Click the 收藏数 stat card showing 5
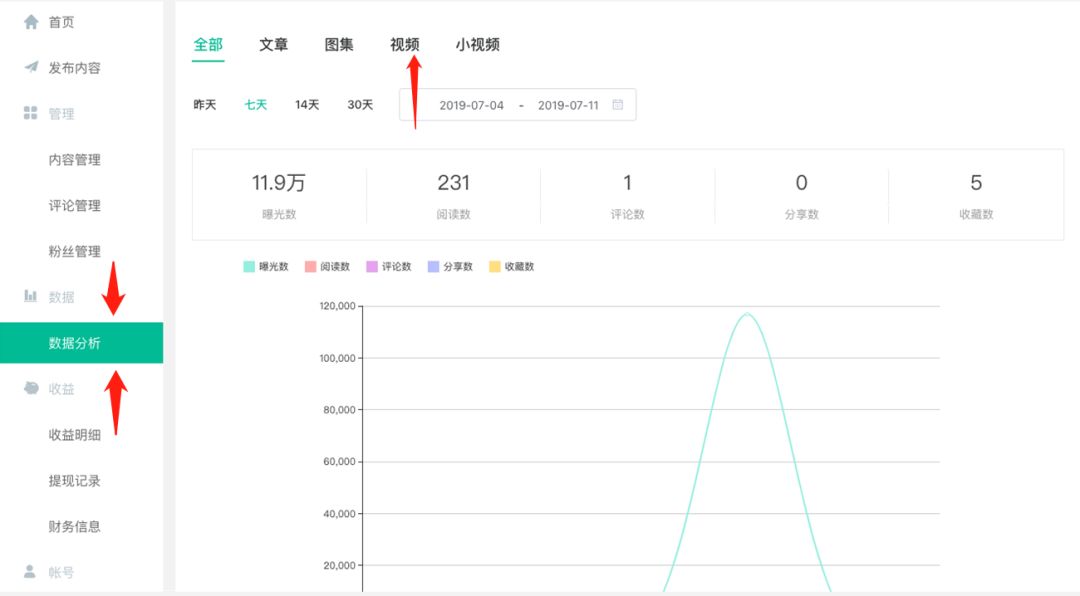 click(x=976, y=195)
